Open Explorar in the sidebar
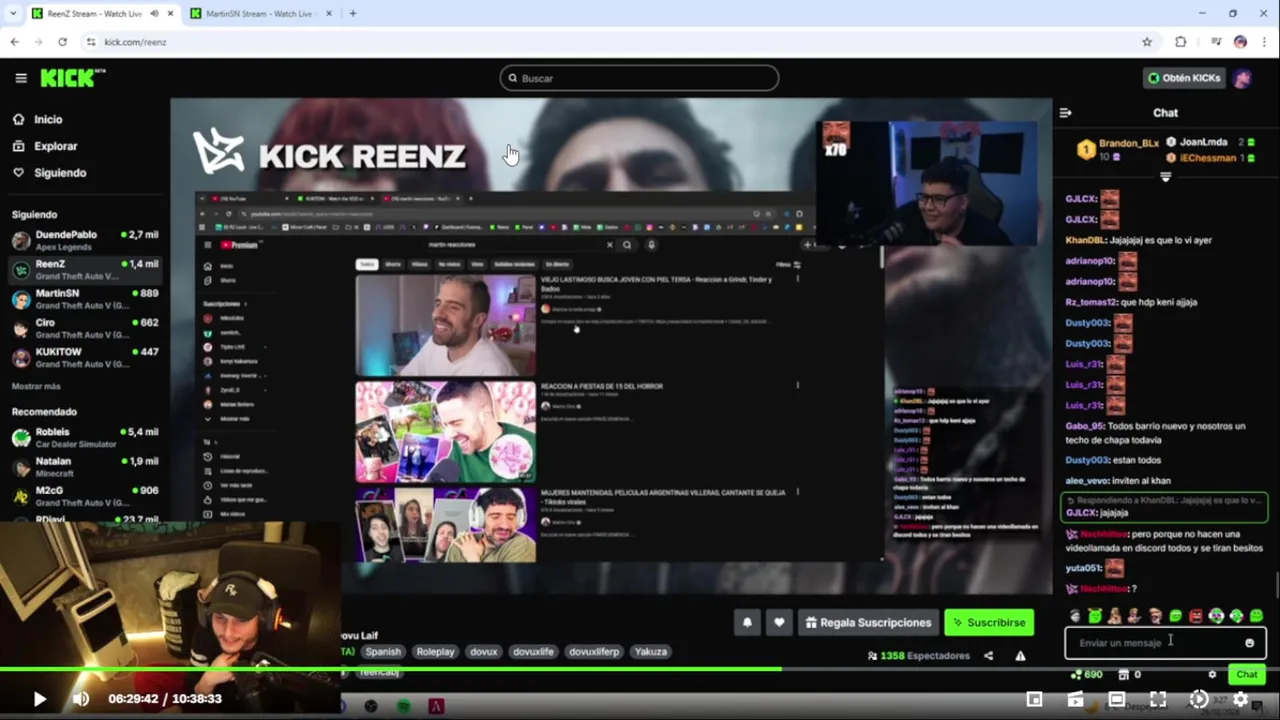The image size is (1280, 720). 45,146
